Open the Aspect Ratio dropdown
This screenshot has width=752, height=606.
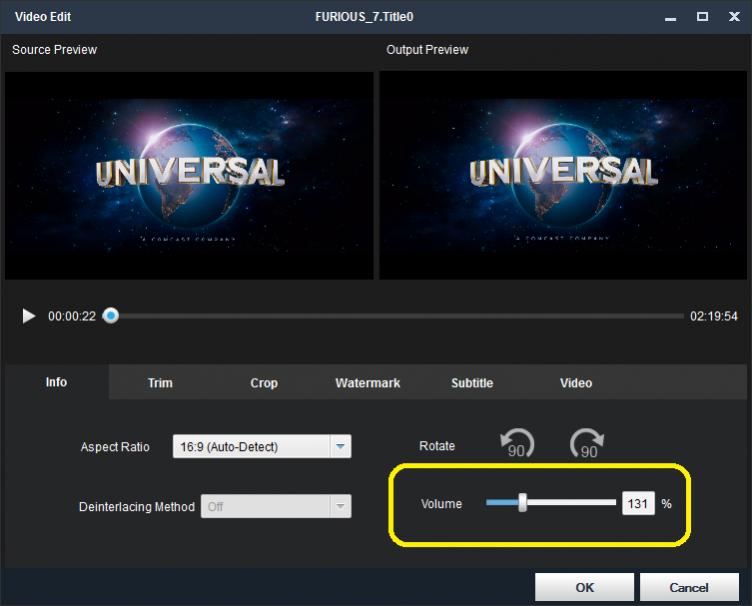(262, 446)
